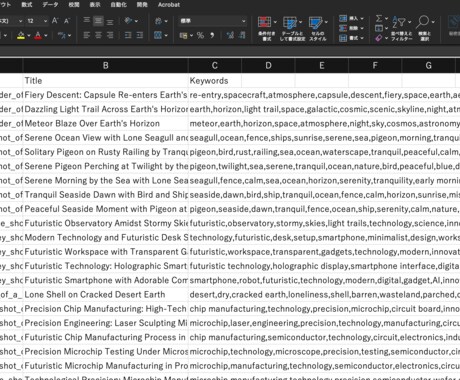
Task: Open the Acrobat ribbon tab
Action: pos(169,5)
